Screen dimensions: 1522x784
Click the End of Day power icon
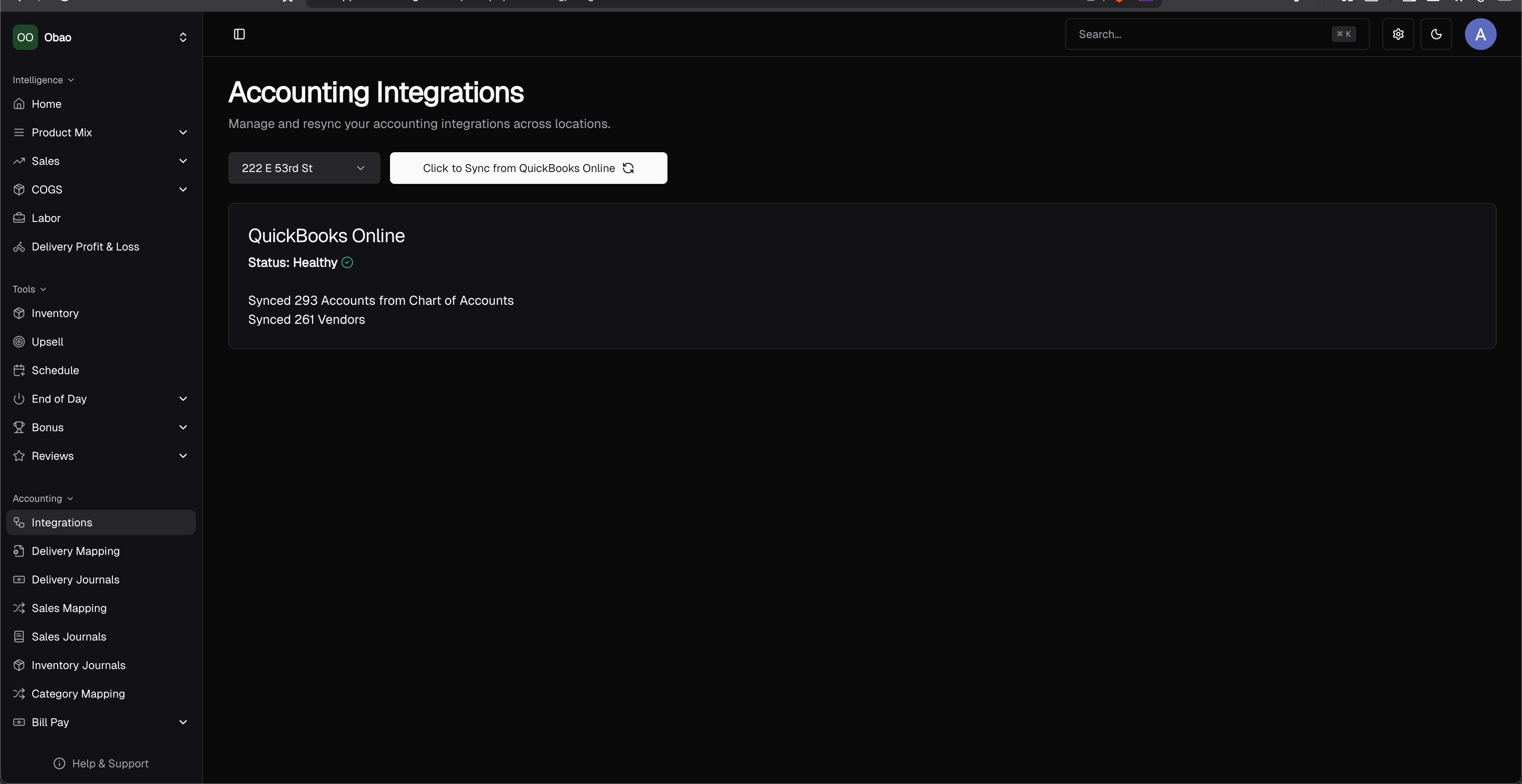click(19, 399)
